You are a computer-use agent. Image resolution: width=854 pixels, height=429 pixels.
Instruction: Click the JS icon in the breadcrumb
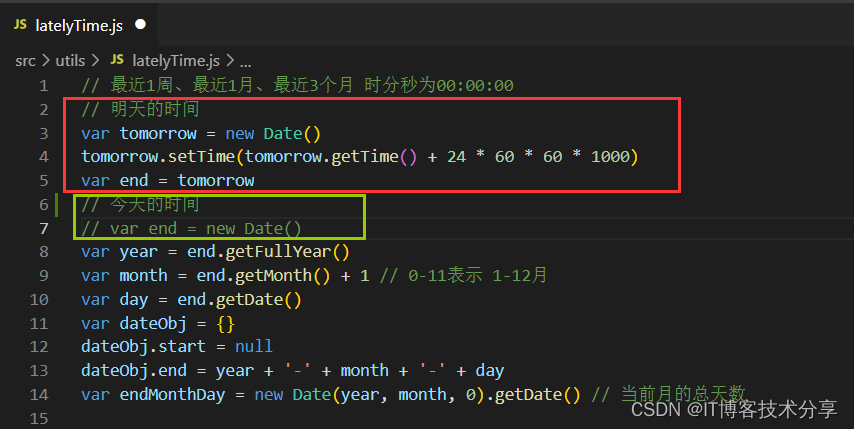(117, 59)
